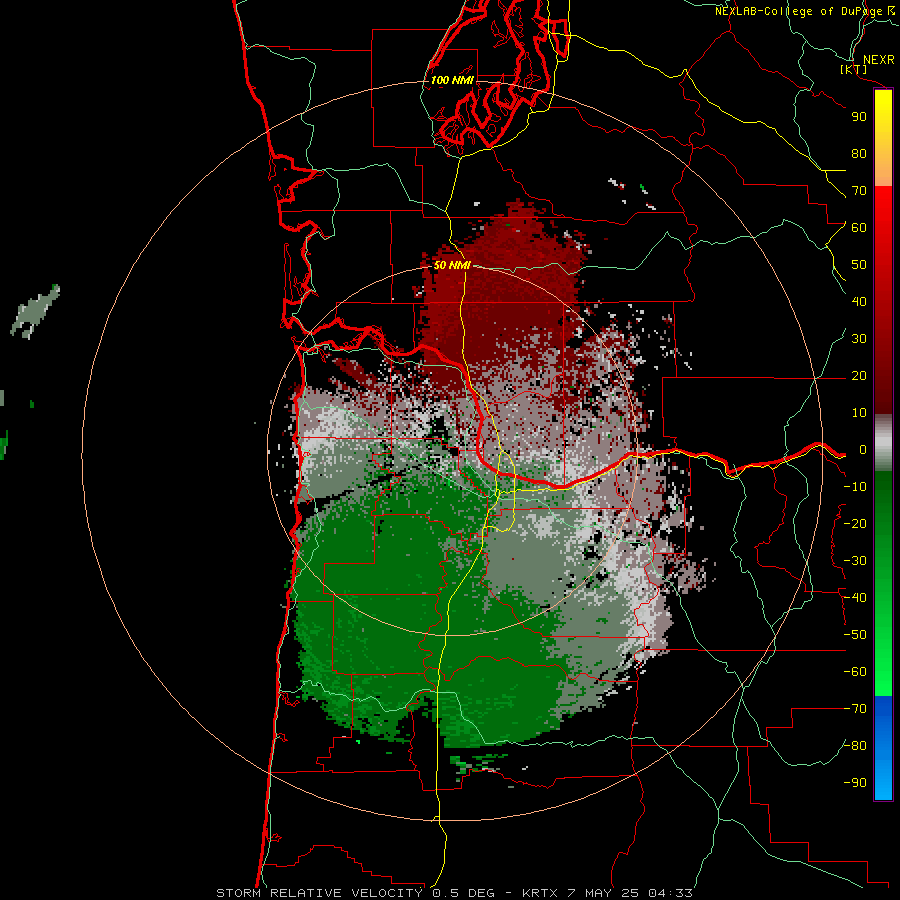Screen dimensions: 900x900
Task: Click the 10 label on velocity scale
Action: tap(859, 413)
